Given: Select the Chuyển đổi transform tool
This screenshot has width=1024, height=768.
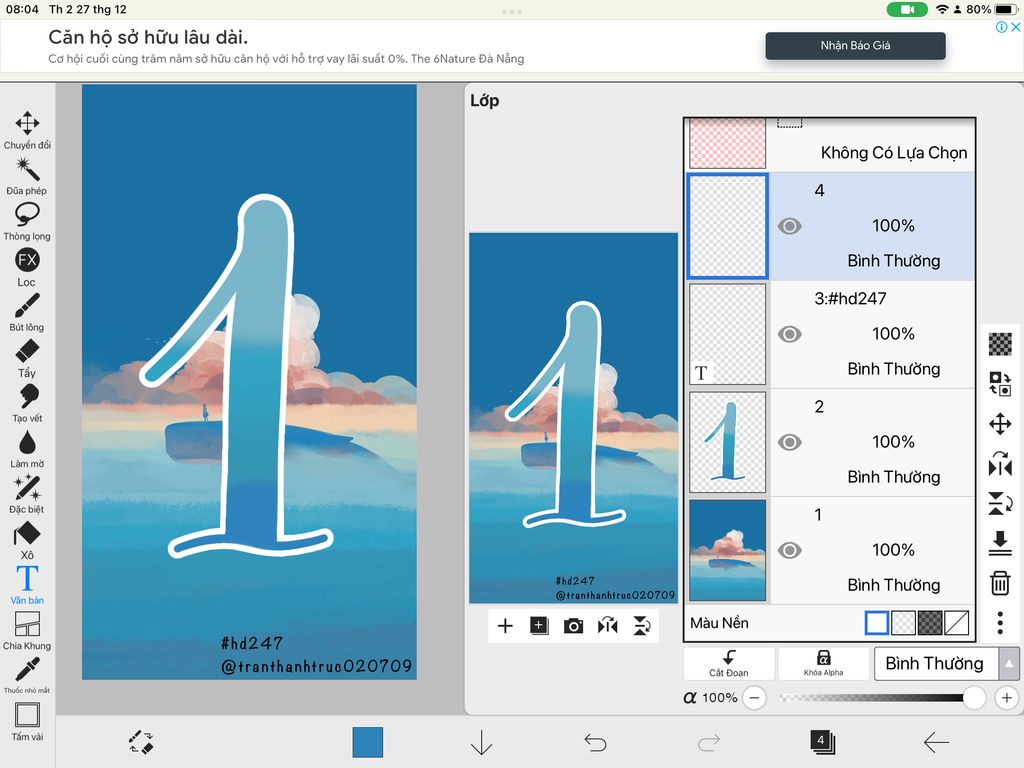Looking at the screenshot, I should click(x=27, y=130).
